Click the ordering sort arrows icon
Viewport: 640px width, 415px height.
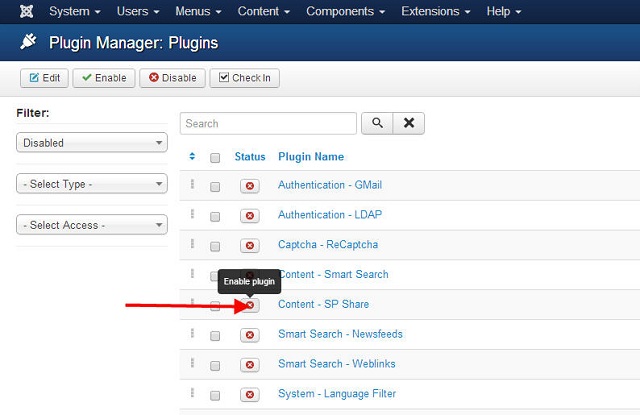pos(192,156)
